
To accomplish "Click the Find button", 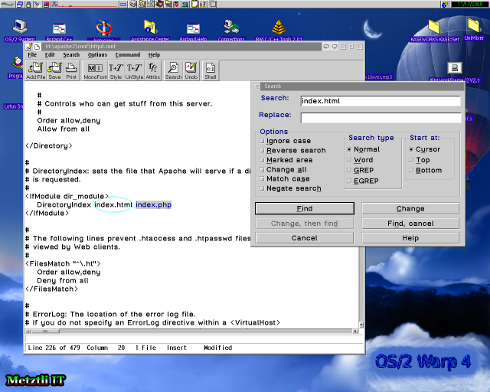I will coord(305,209).
